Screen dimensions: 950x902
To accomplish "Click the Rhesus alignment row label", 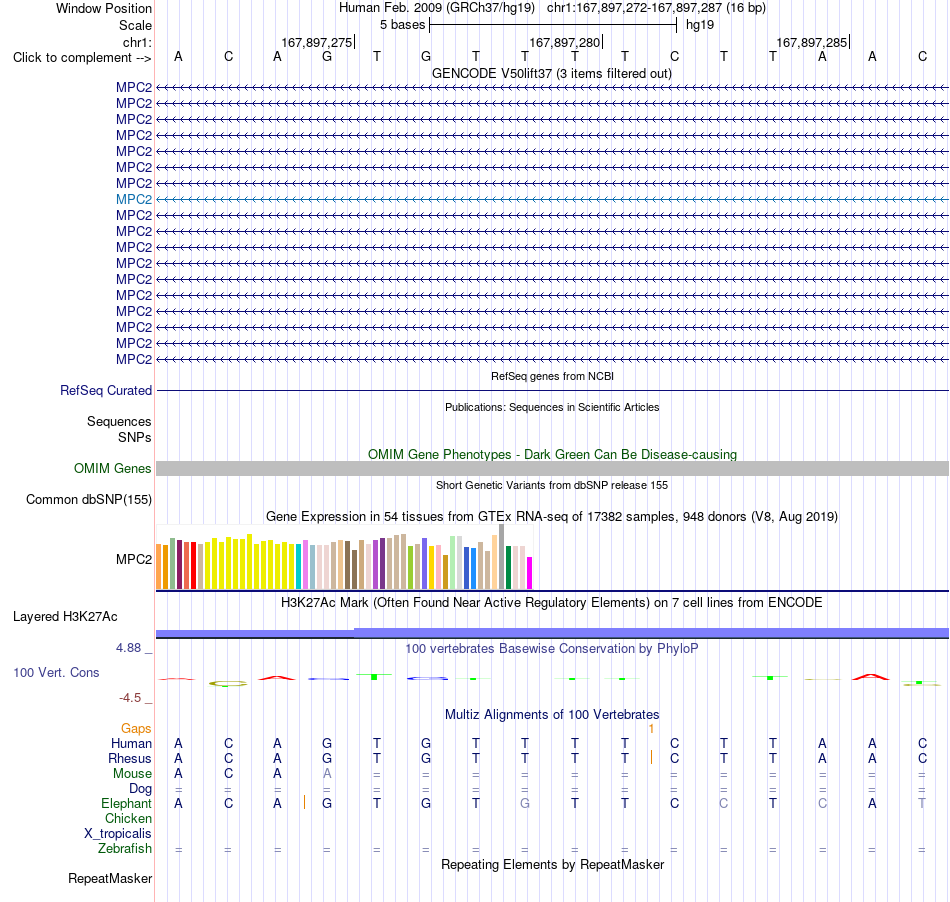I will pos(130,759).
